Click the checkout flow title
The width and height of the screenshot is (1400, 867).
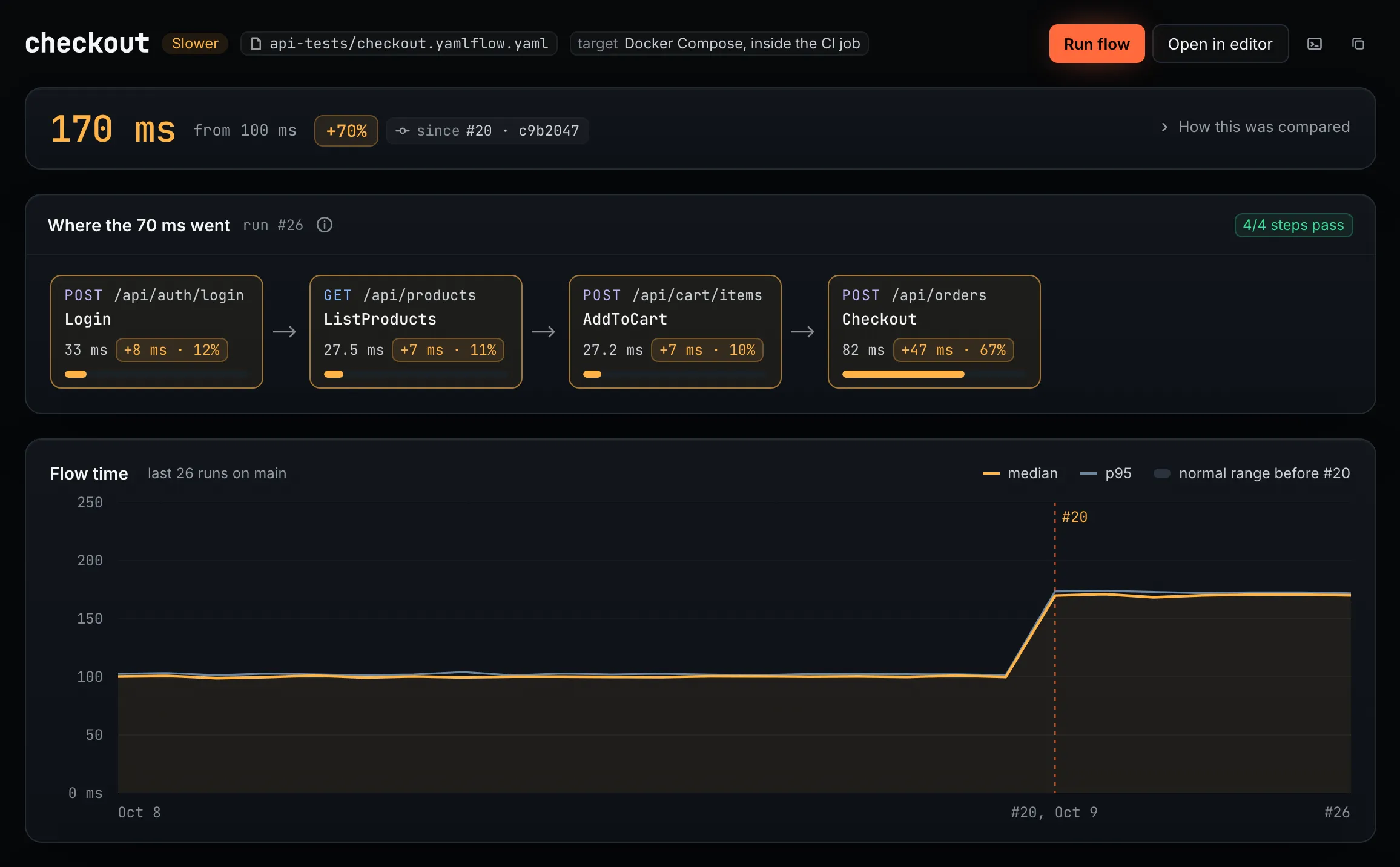pyautogui.click(x=87, y=44)
